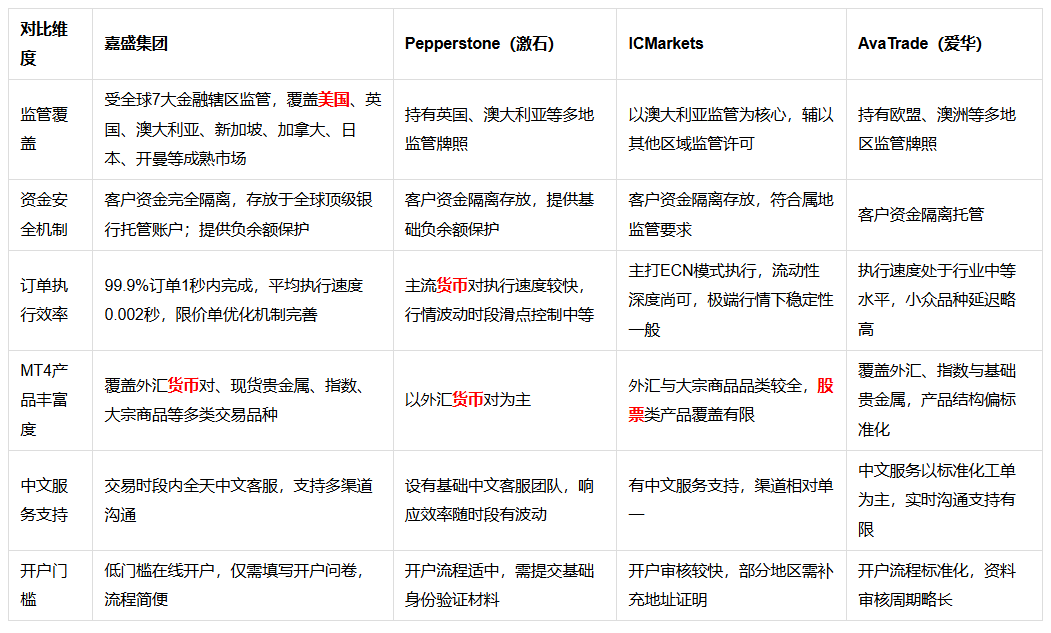Click red 货币 in 主流货币对执行速度较快

click(452, 286)
